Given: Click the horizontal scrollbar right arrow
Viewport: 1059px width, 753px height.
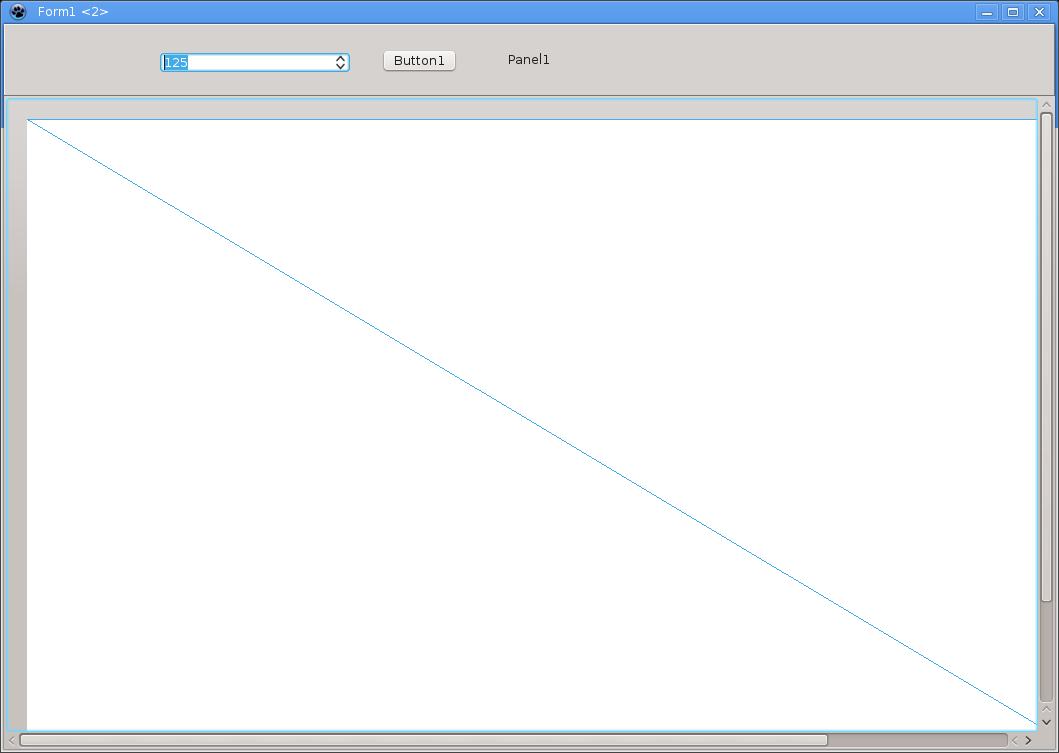Looking at the screenshot, I should pyautogui.click(x=1028, y=740).
